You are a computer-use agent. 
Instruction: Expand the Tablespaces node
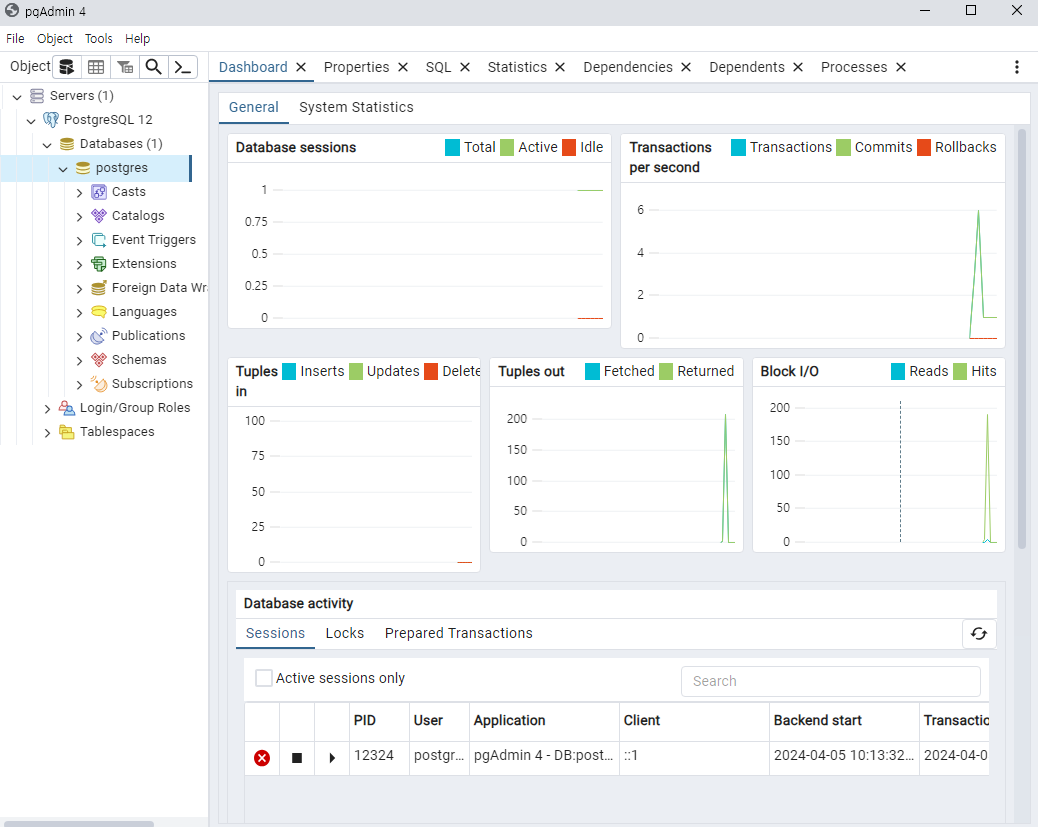pos(47,433)
